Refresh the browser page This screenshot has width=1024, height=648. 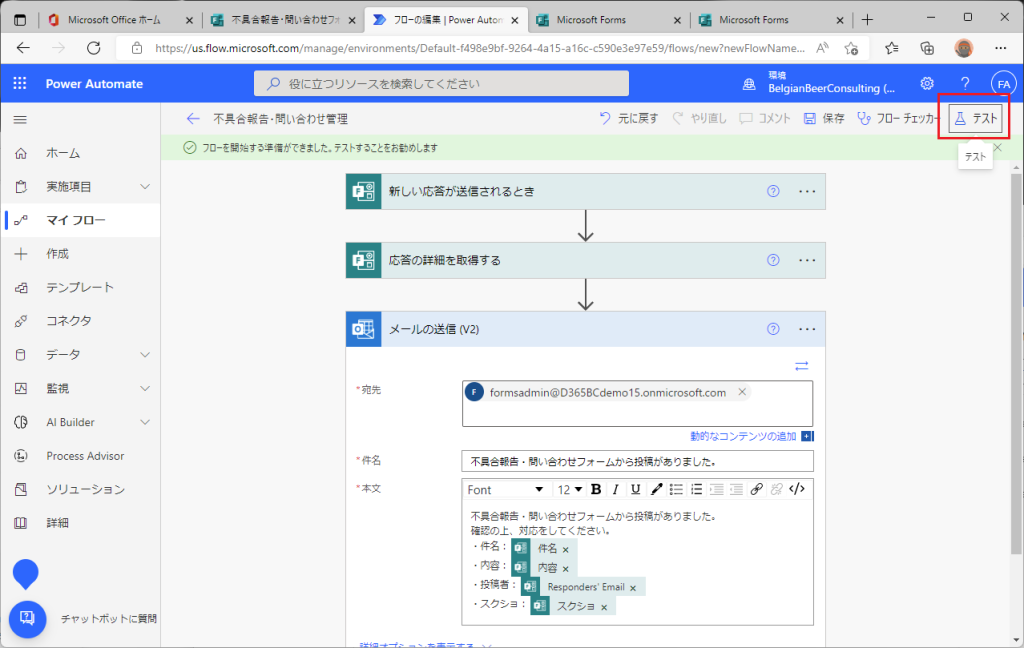coord(94,48)
